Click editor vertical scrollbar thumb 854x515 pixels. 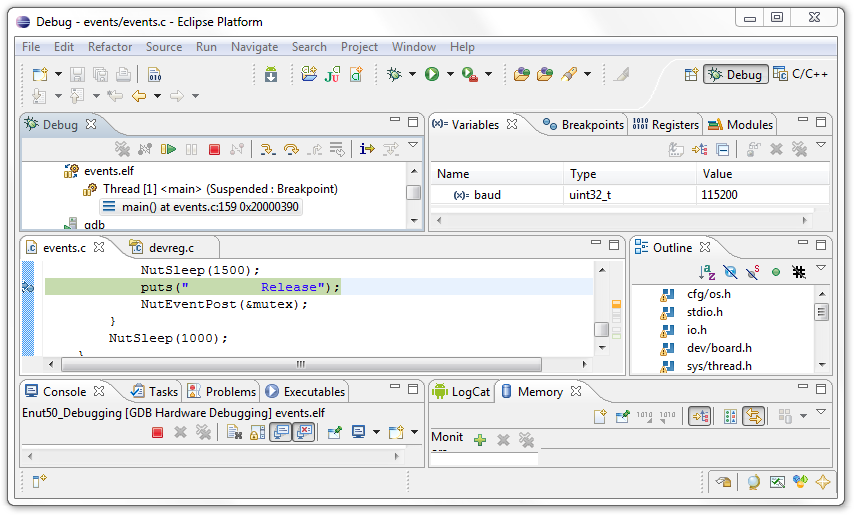tap(602, 329)
